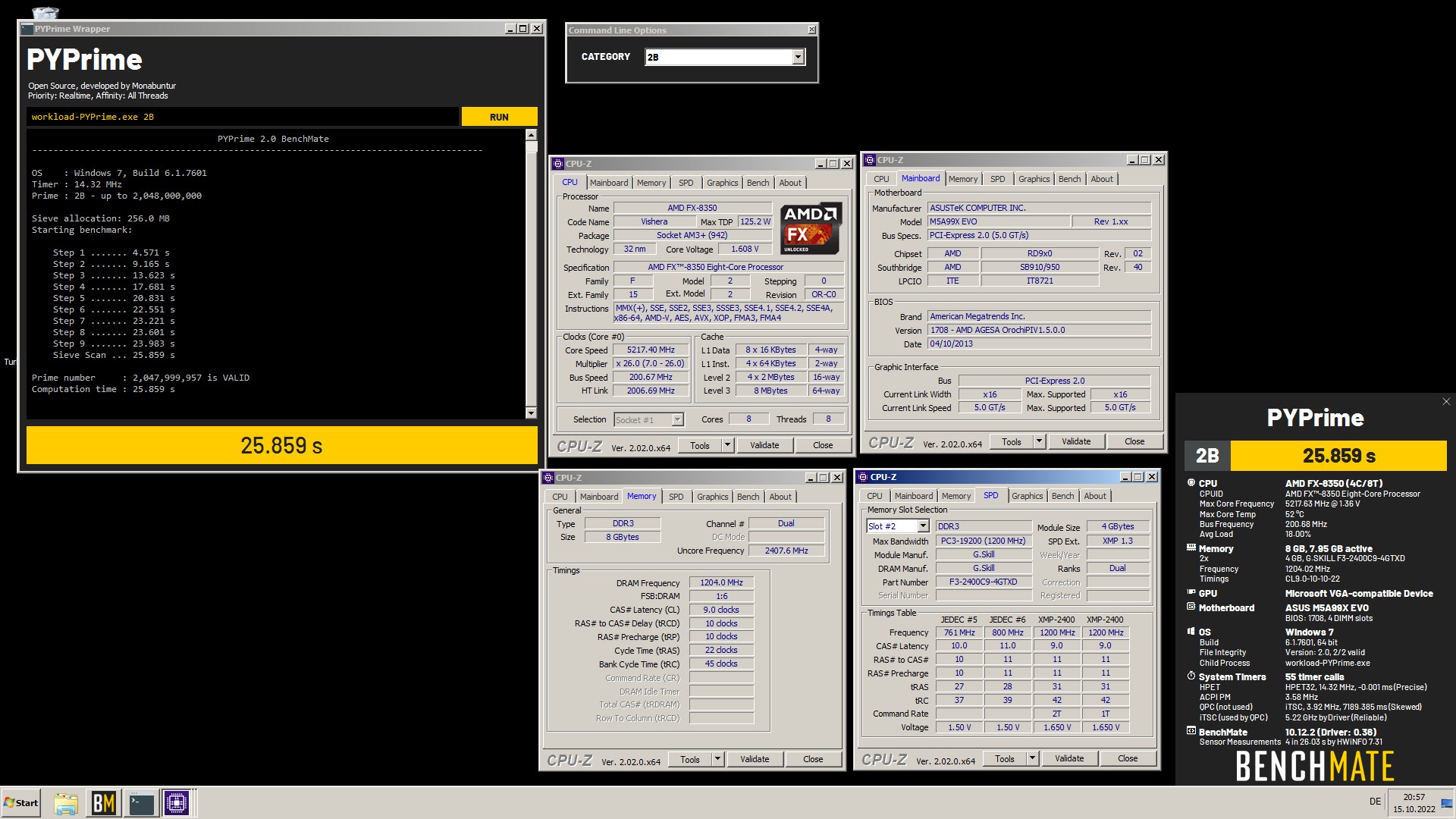Click the PYPrime output scrollbar up arrow
The height and width of the screenshot is (819, 1456).
pos(531,135)
